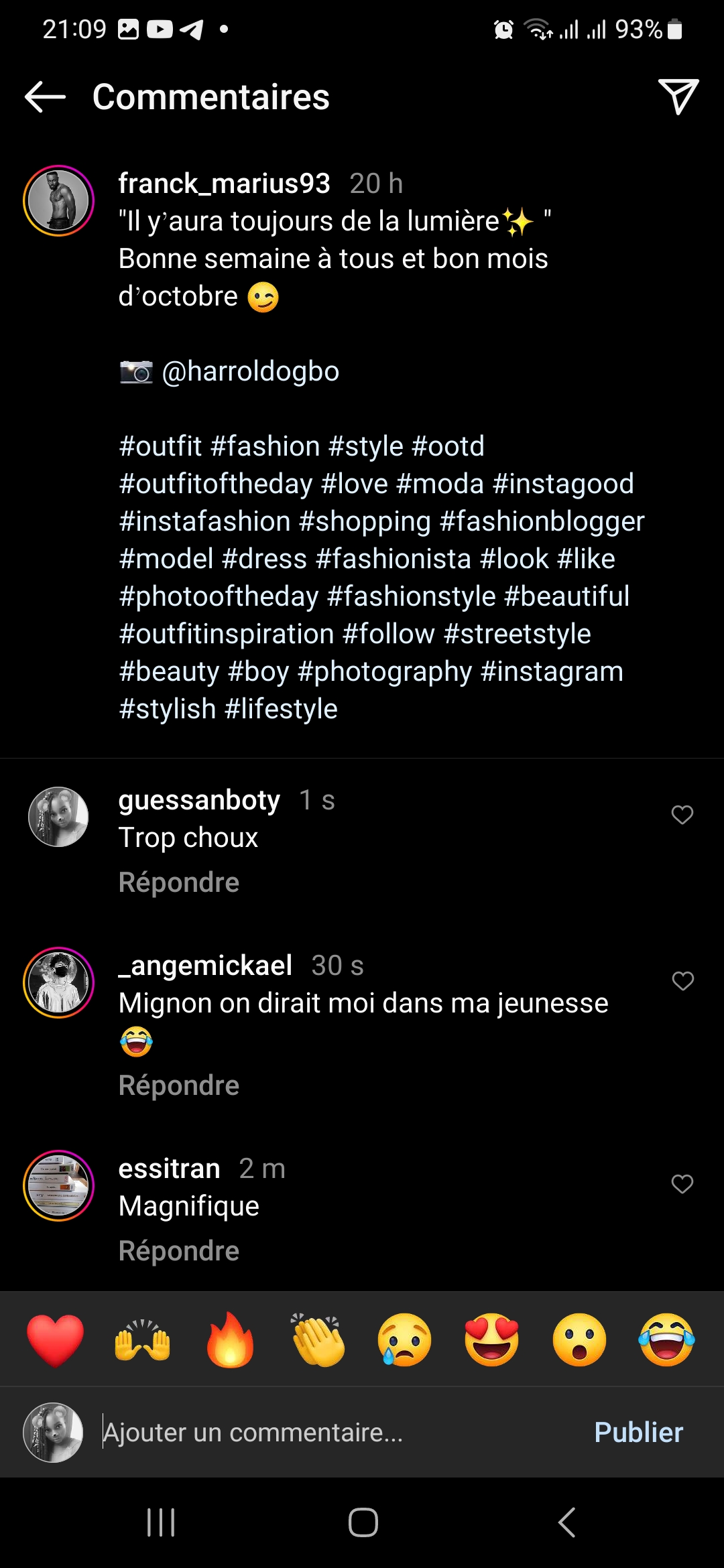The image size is (724, 1568).
Task: Open Android recent apps button
Action: (x=161, y=1522)
